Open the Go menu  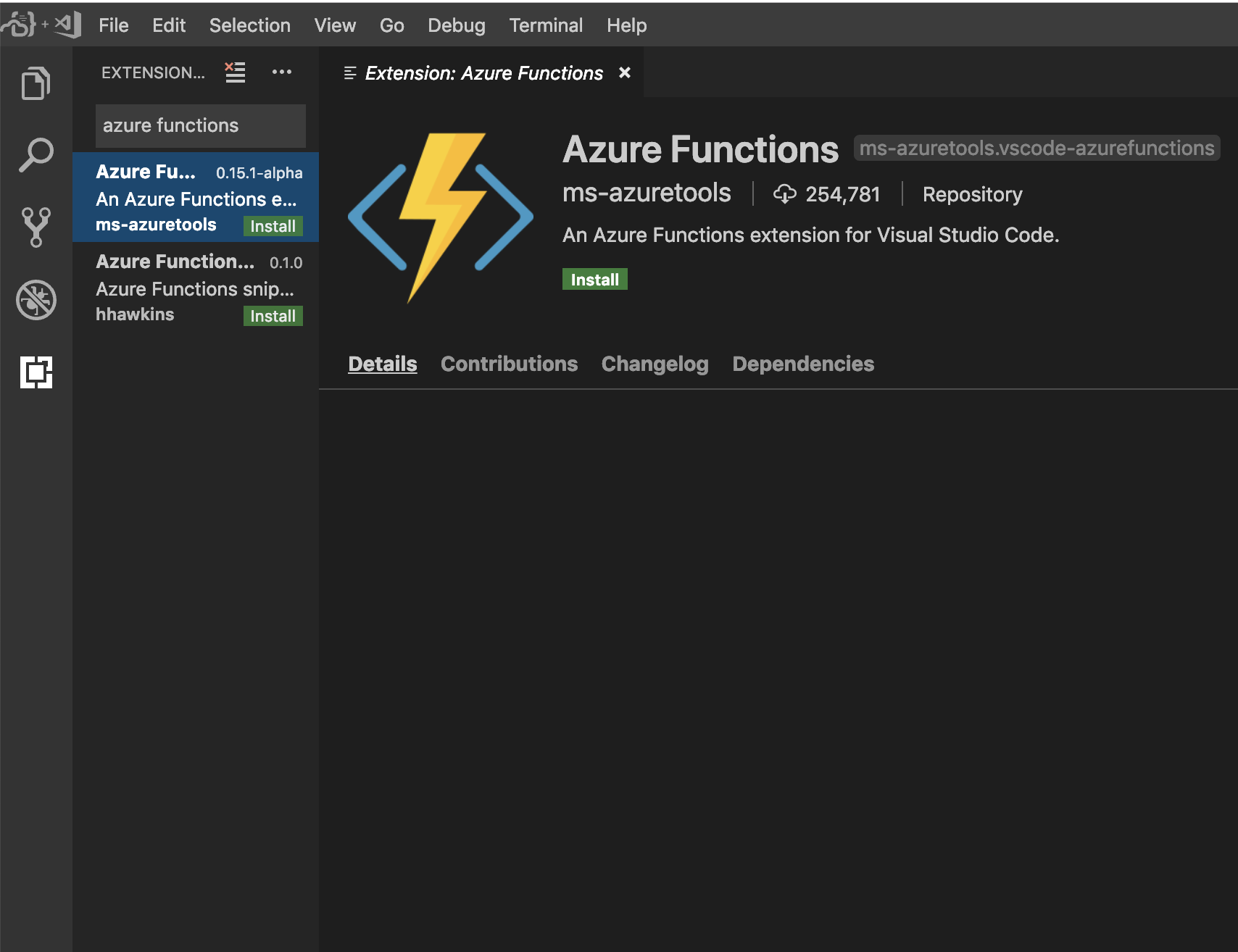tap(392, 25)
